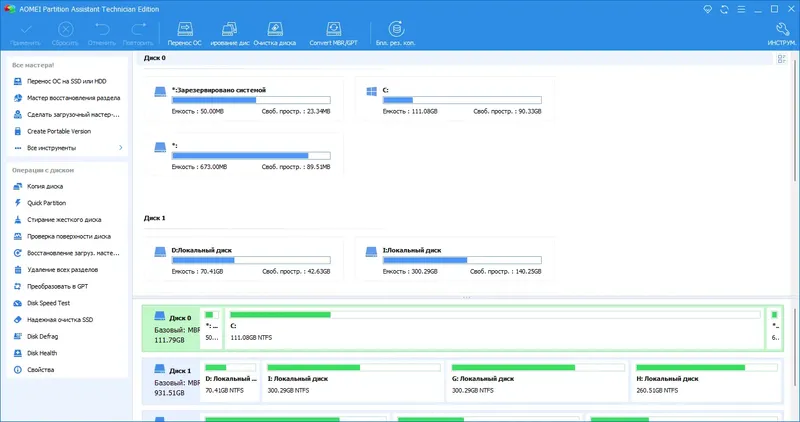Select D:Локальный диск partition card
The image size is (800, 422).
point(243,260)
